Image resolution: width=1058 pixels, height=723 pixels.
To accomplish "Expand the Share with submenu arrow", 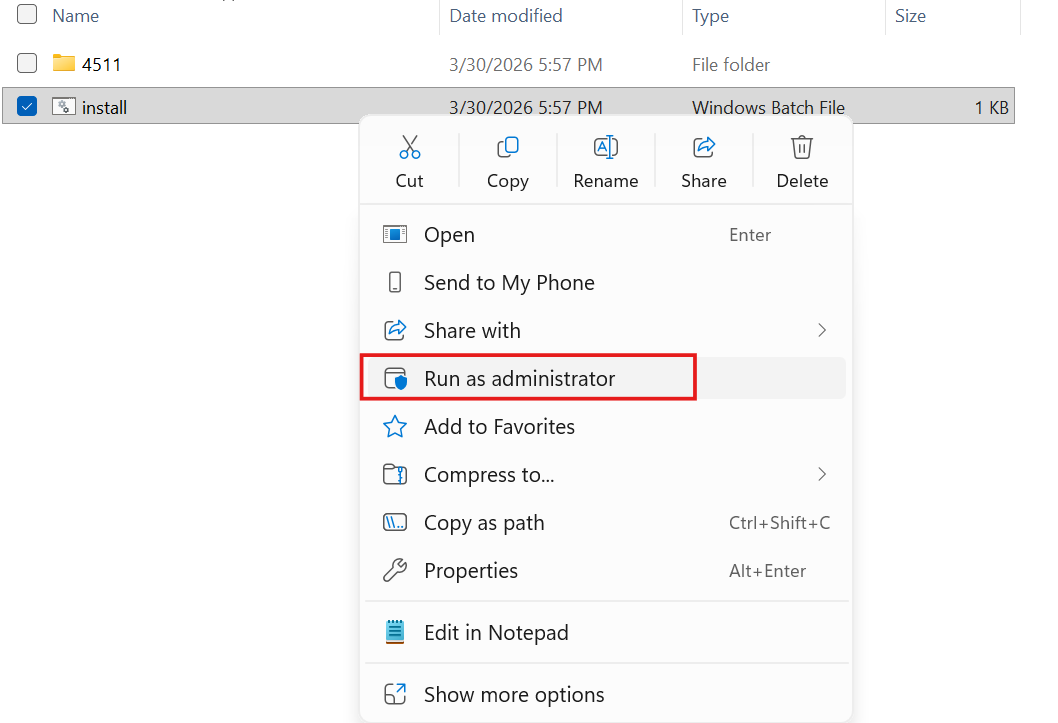I will point(822,330).
